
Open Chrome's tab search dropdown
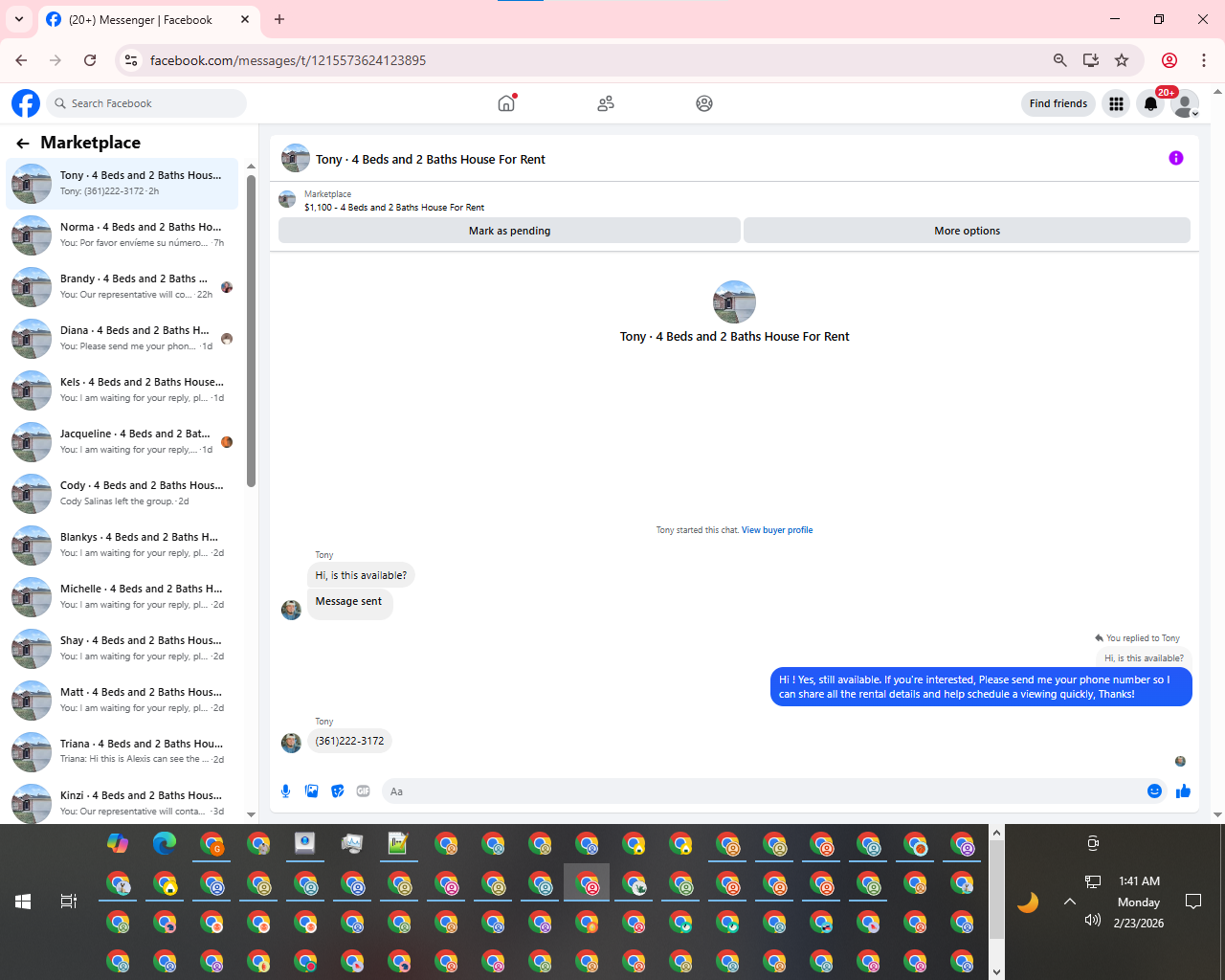pyautogui.click(x=19, y=19)
